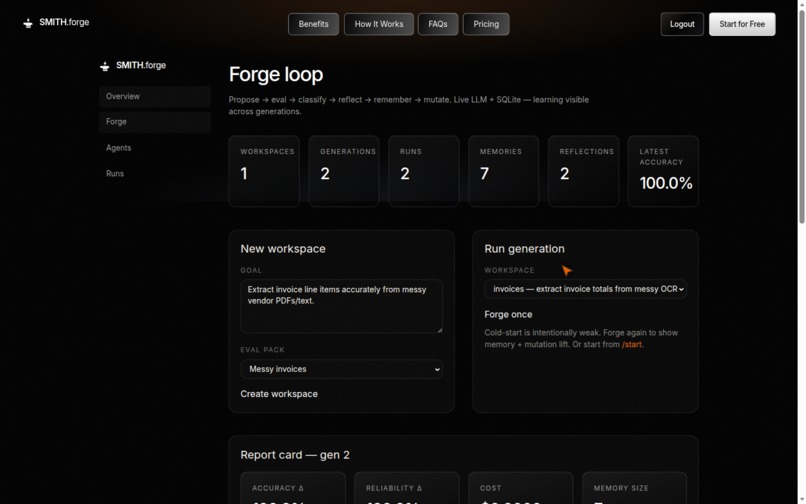Click the Cost metric label

(490, 488)
